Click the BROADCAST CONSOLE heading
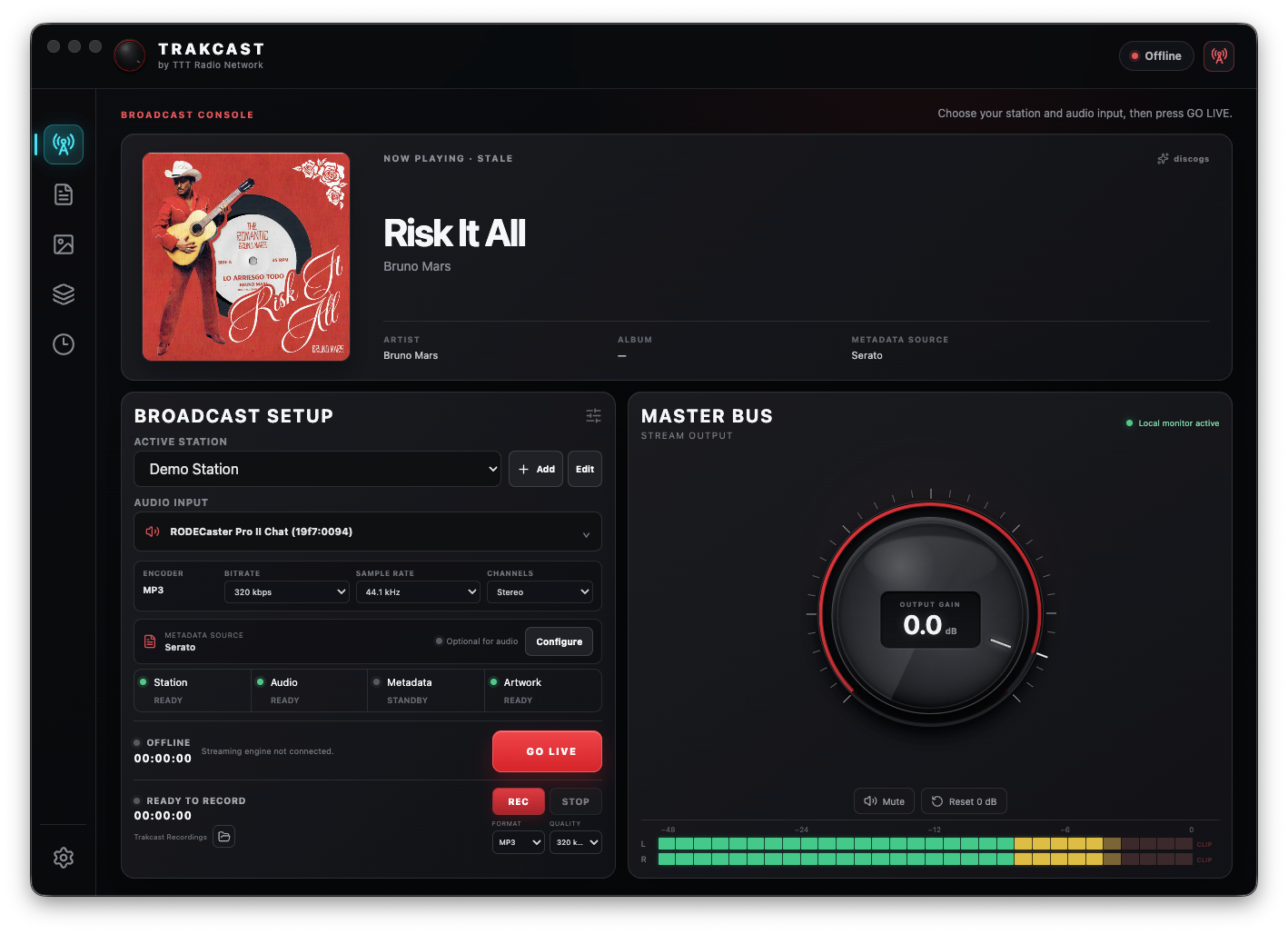Screen dimensions: 1288x934 click(x=187, y=114)
